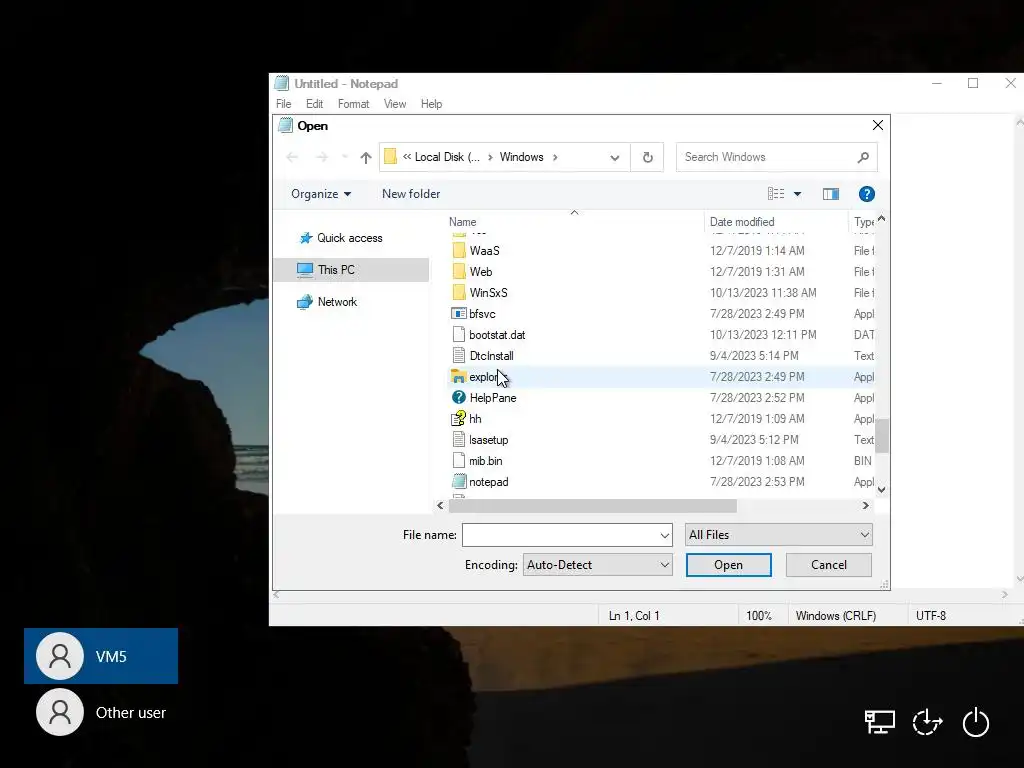Select Quick access in navigation pane
1024x768 pixels.
(x=349, y=238)
